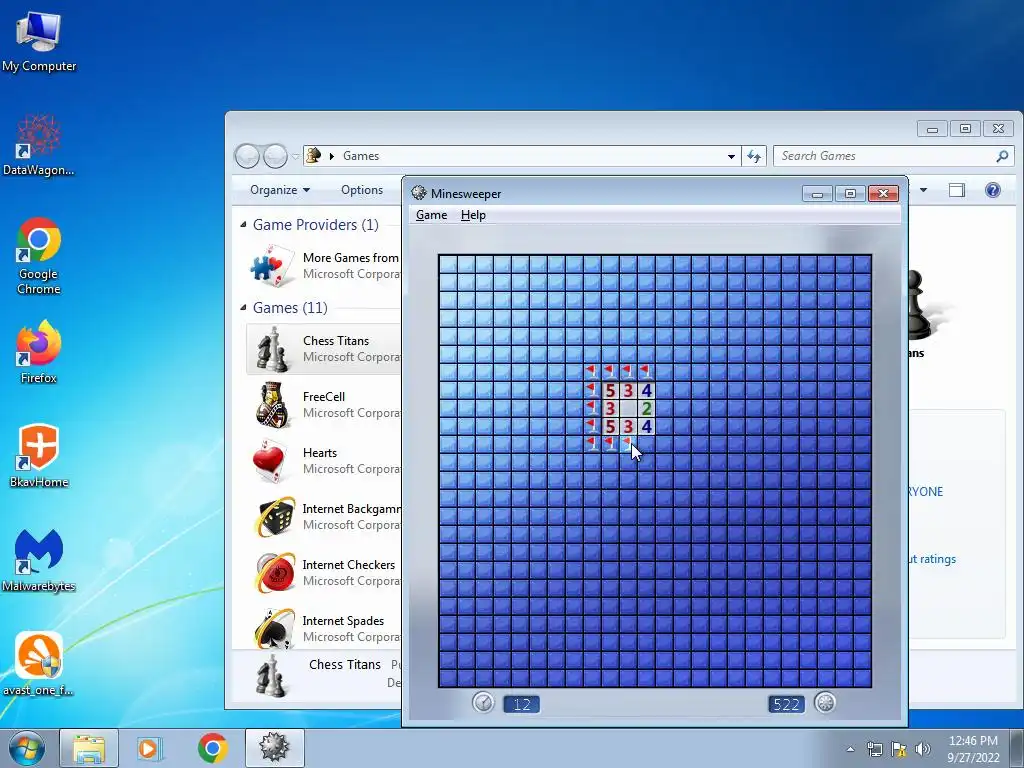
Task: Select More Games from Microsoft entry
Action: [323, 266]
